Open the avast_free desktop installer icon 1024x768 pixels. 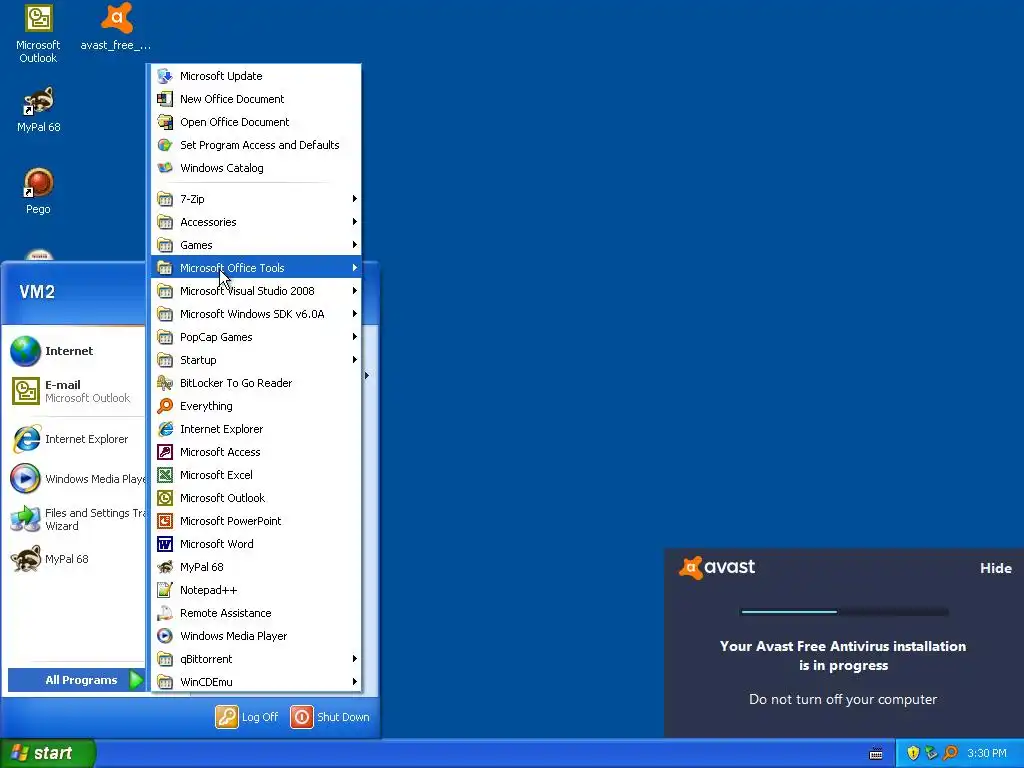[x=116, y=26]
